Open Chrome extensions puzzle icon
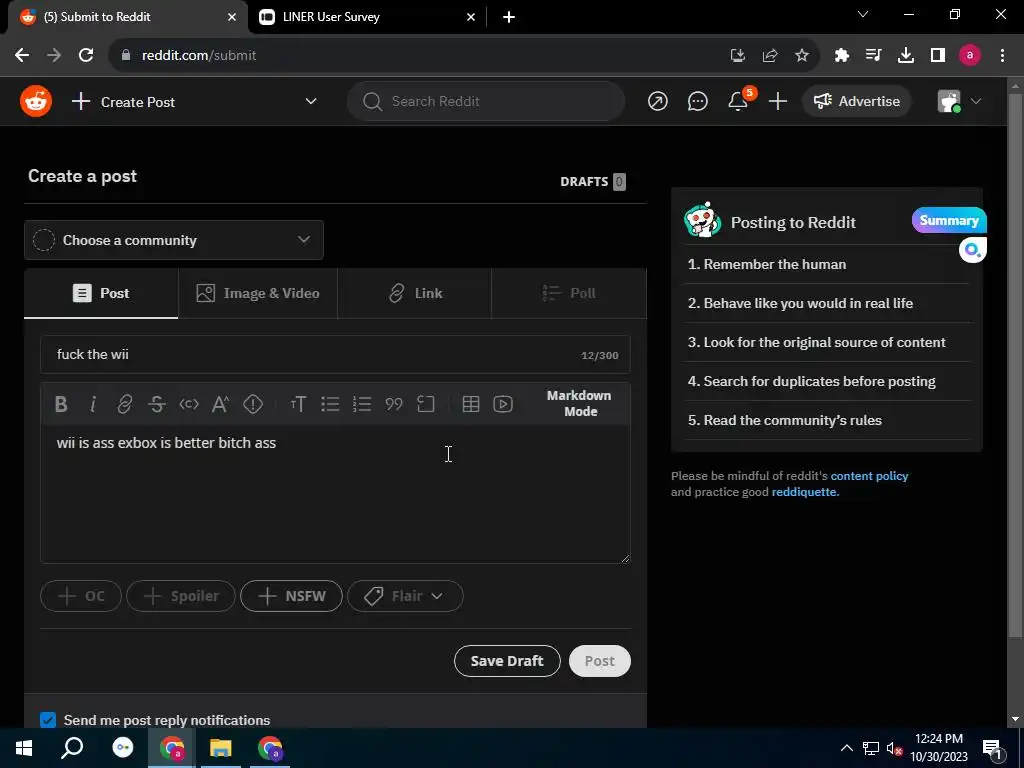Screen dimensions: 1024x768 [x=842, y=56]
